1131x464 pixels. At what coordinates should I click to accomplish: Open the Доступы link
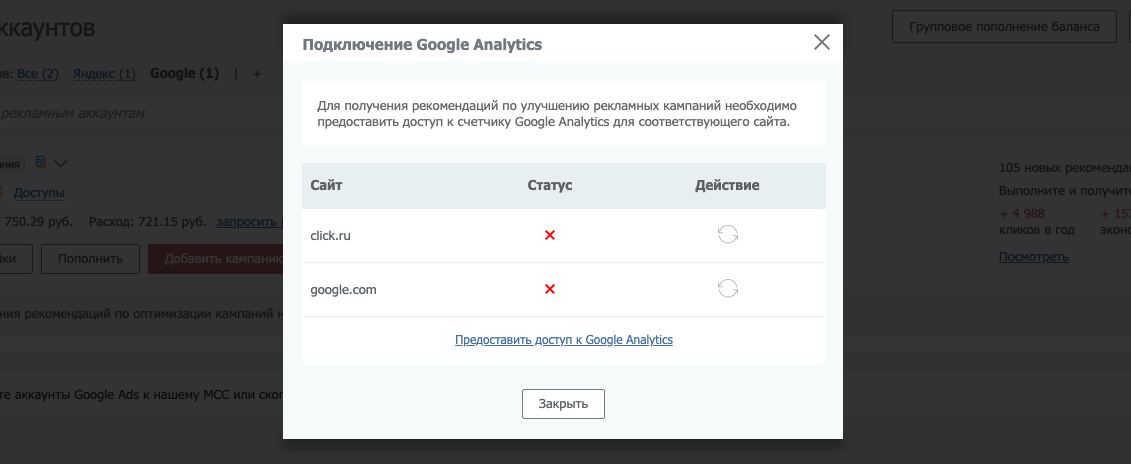(39, 193)
